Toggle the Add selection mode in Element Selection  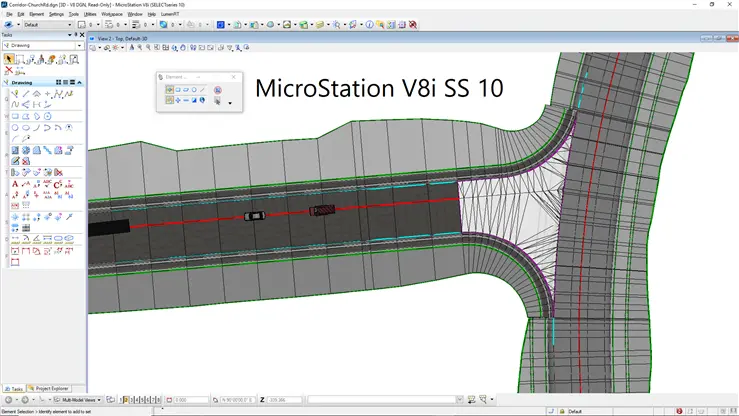coord(178,100)
